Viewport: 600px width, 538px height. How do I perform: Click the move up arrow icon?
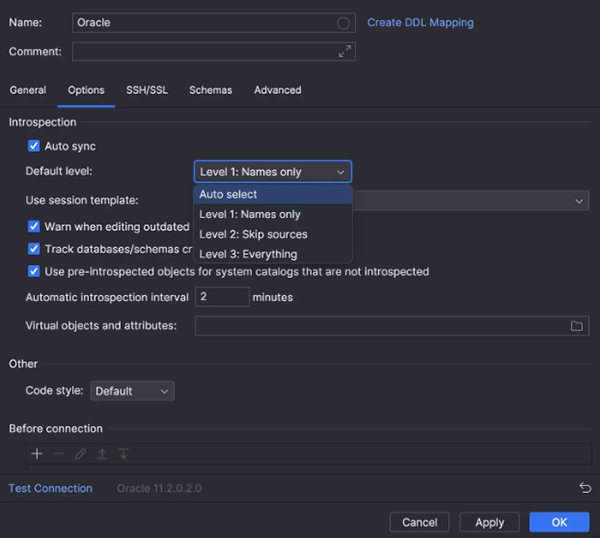pos(102,454)
